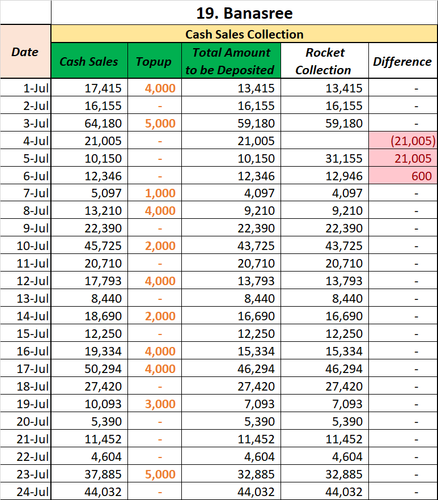
Task: Select the 'Rocket Collection' column header
Action: click(324, 61)
